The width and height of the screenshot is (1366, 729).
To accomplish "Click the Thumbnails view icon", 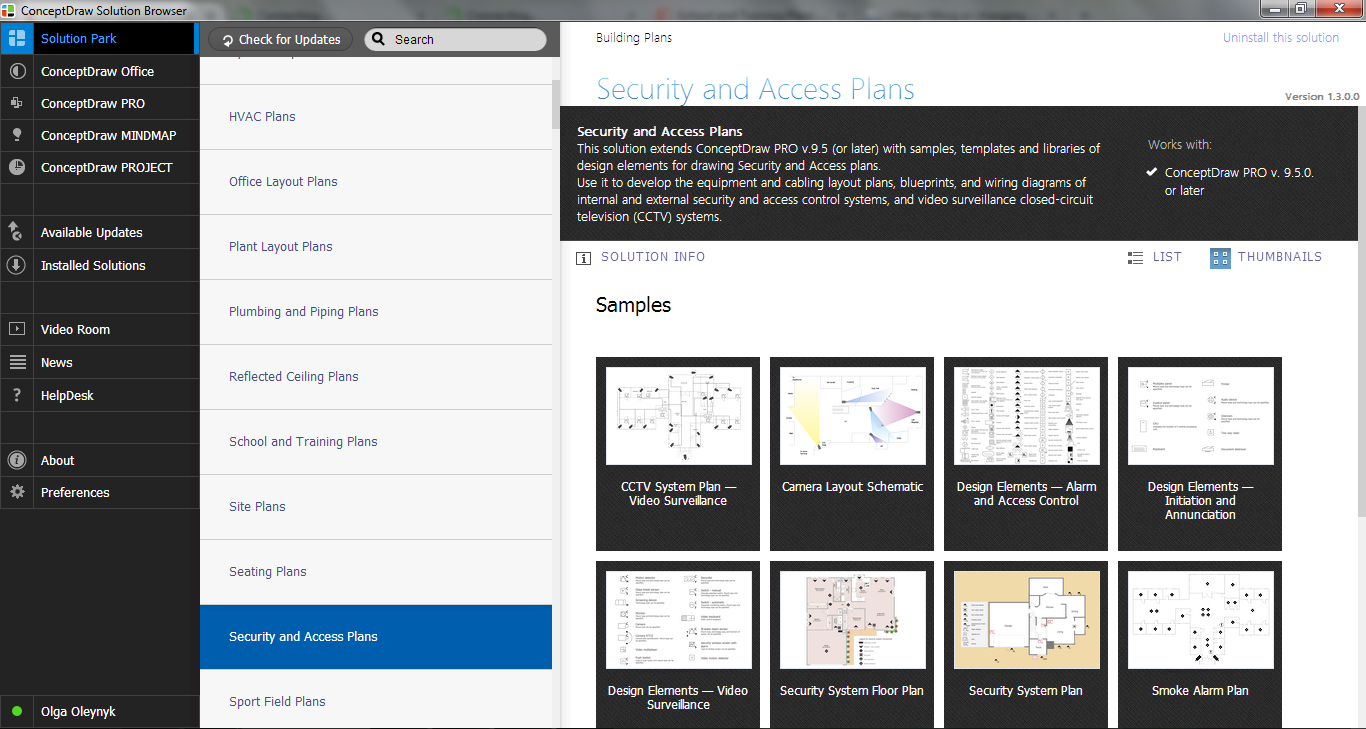I will [1220, 258].
